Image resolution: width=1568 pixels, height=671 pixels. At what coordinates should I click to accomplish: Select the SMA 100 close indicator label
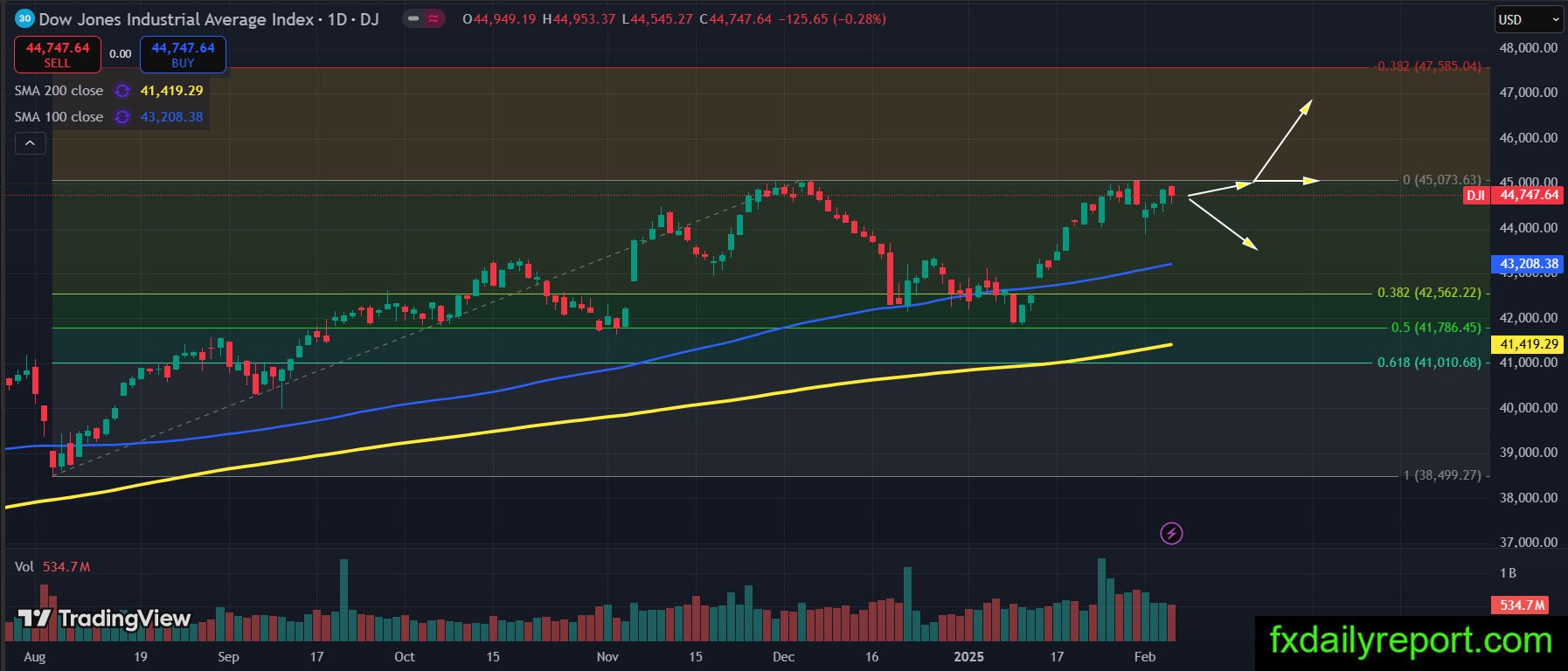[x=59, y=117]
